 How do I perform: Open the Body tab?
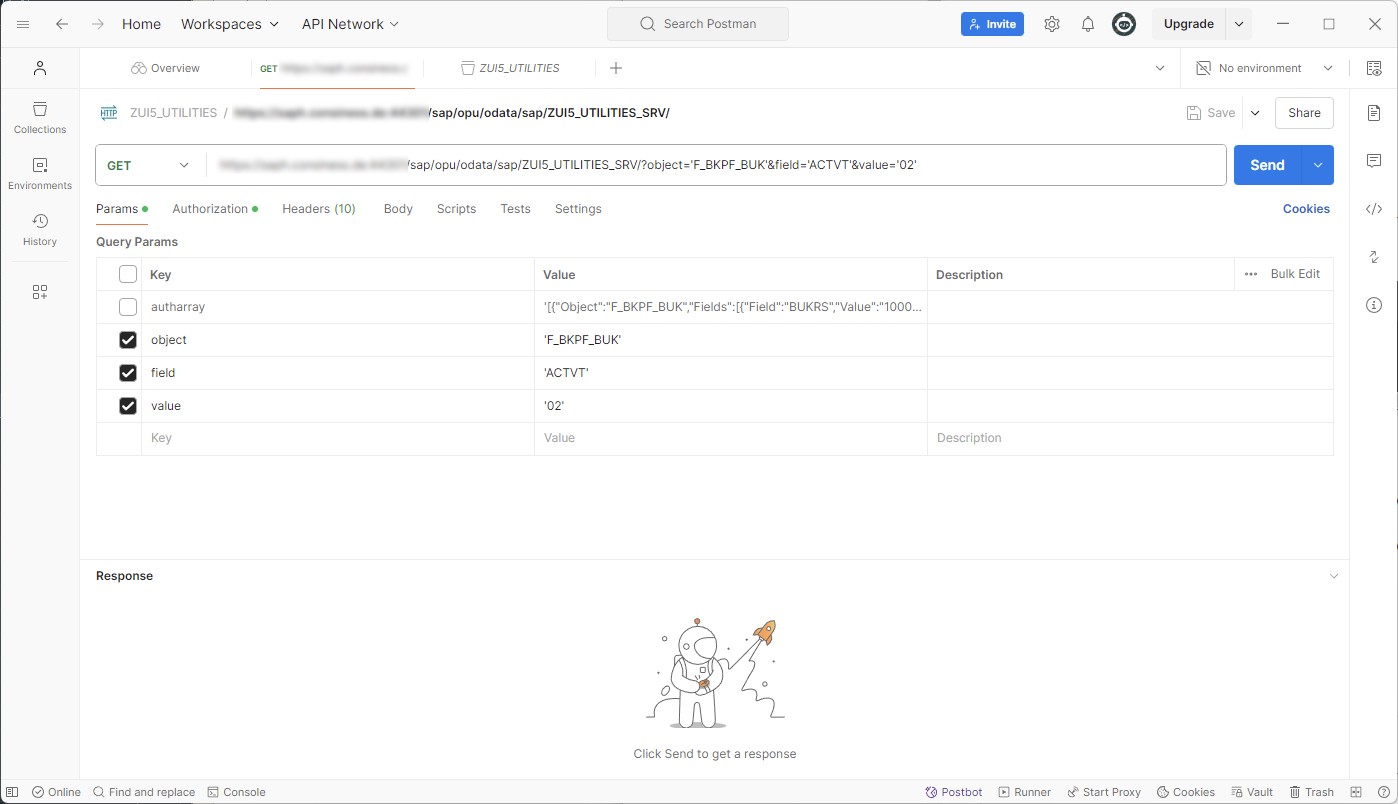(398, 209)
